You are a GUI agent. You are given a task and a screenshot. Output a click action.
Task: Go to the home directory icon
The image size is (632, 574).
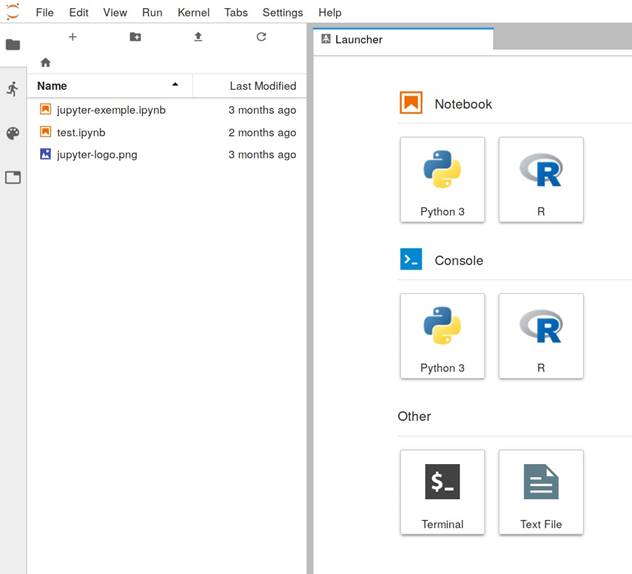tap(45, 62)
